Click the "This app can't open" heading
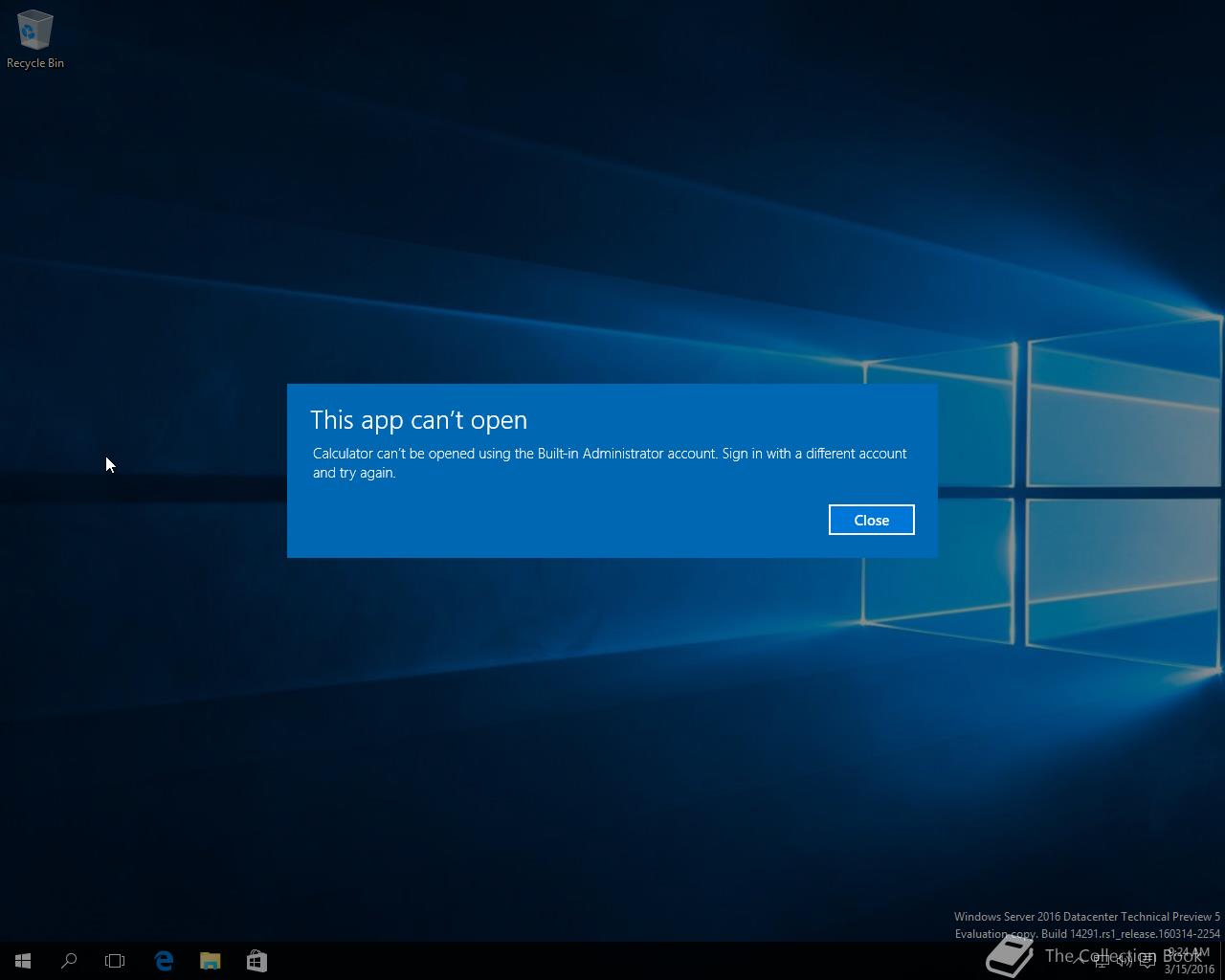The height and width of the screenshot is (980, 1225). pos(418,420)
